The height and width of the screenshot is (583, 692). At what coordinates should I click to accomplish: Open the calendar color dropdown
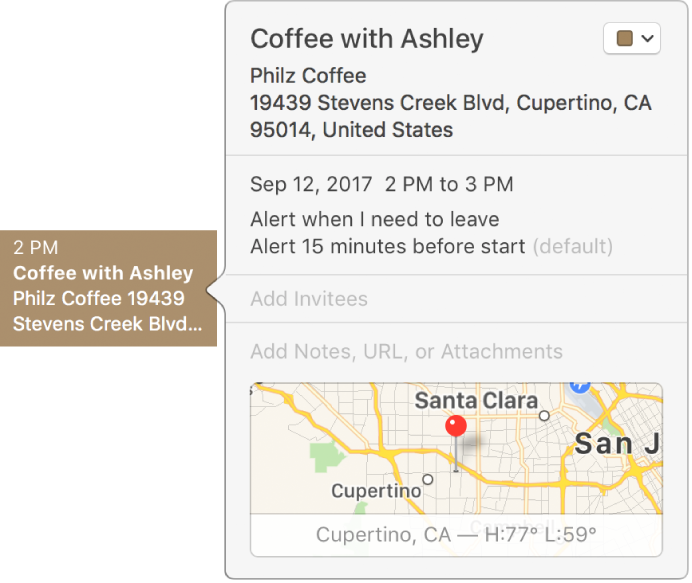(632, 39)
